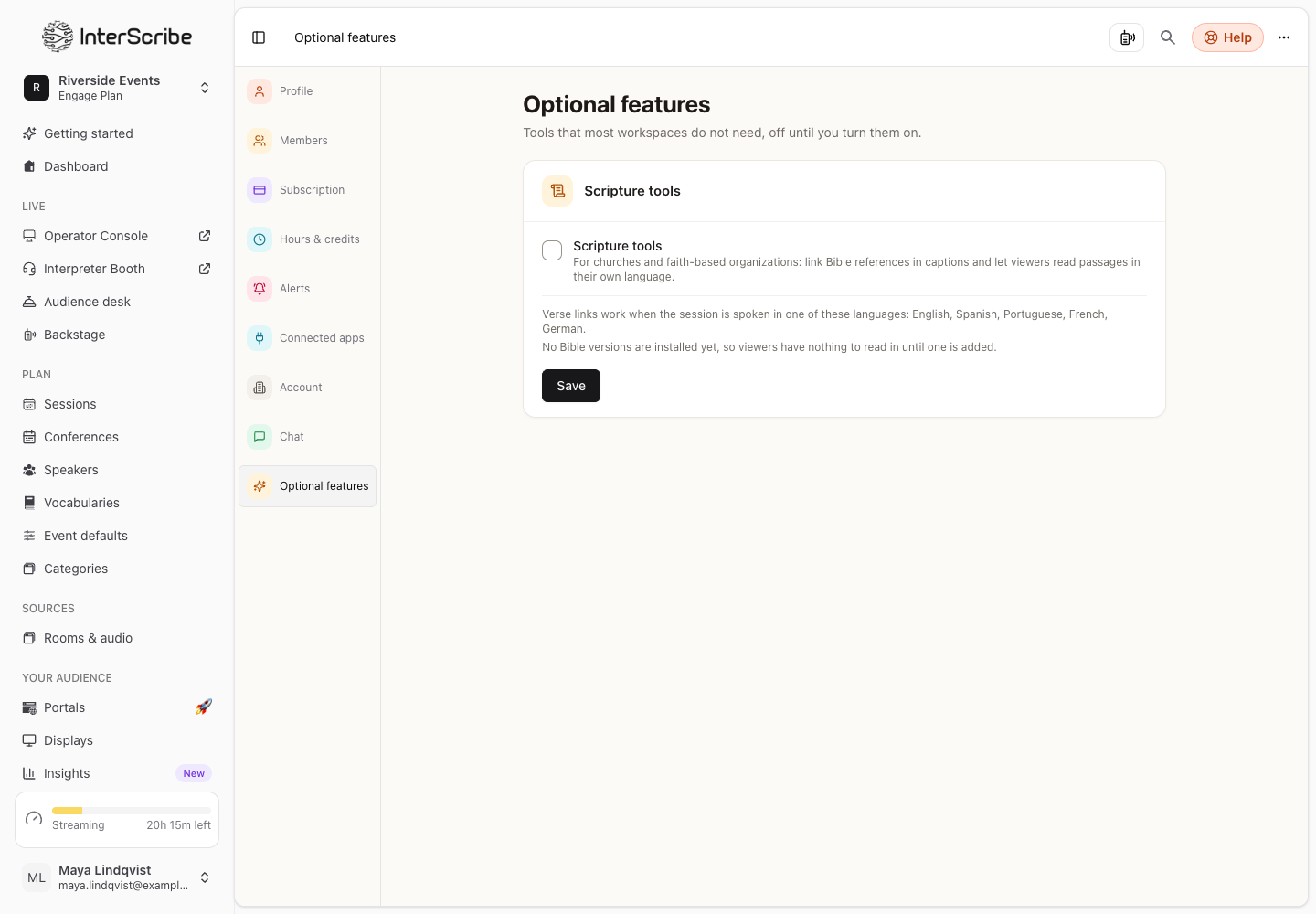
Task: Open the Audience desk
Action: coord(117,302)
